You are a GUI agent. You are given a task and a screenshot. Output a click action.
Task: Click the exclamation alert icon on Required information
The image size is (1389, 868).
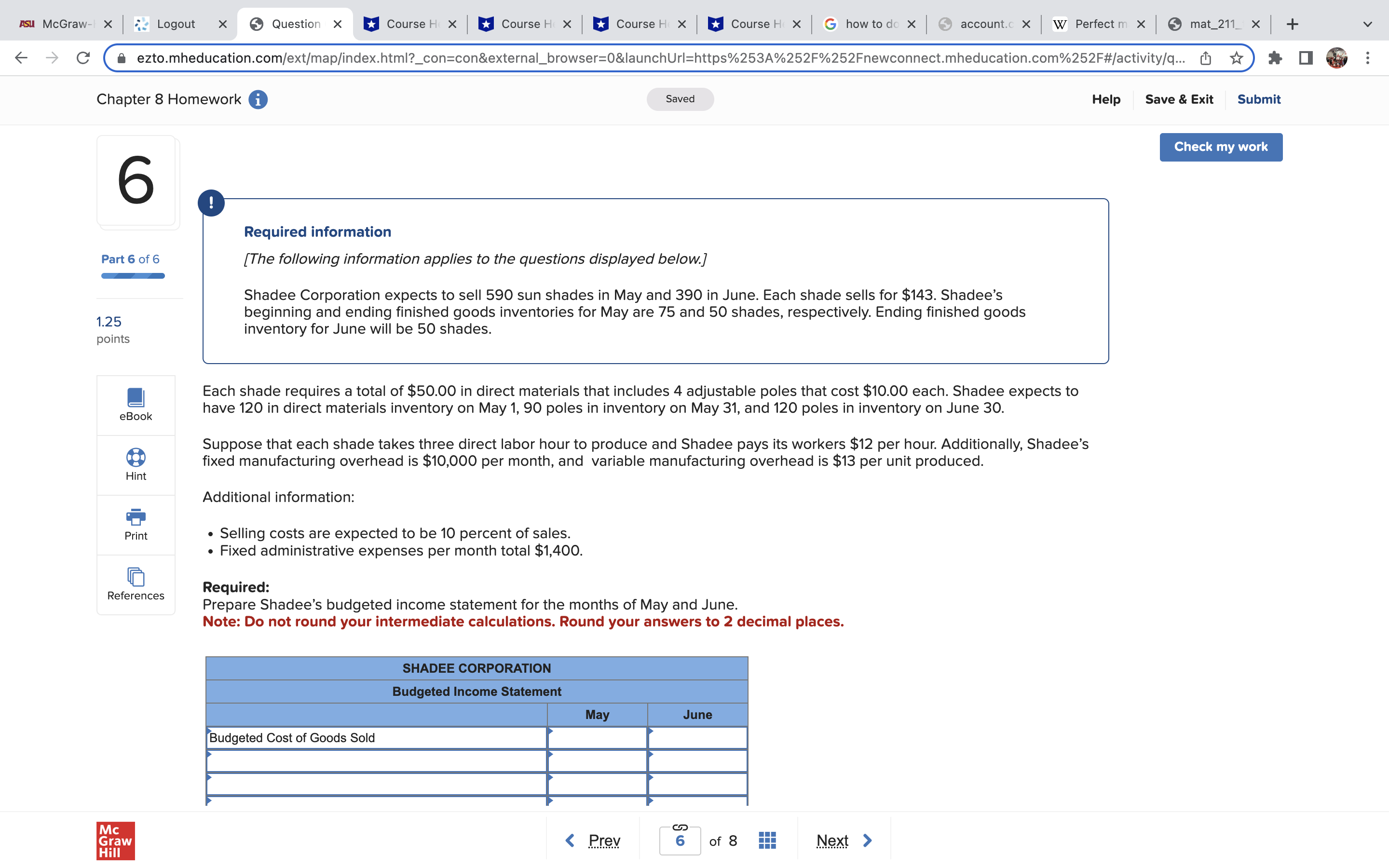tap(211, 202)
